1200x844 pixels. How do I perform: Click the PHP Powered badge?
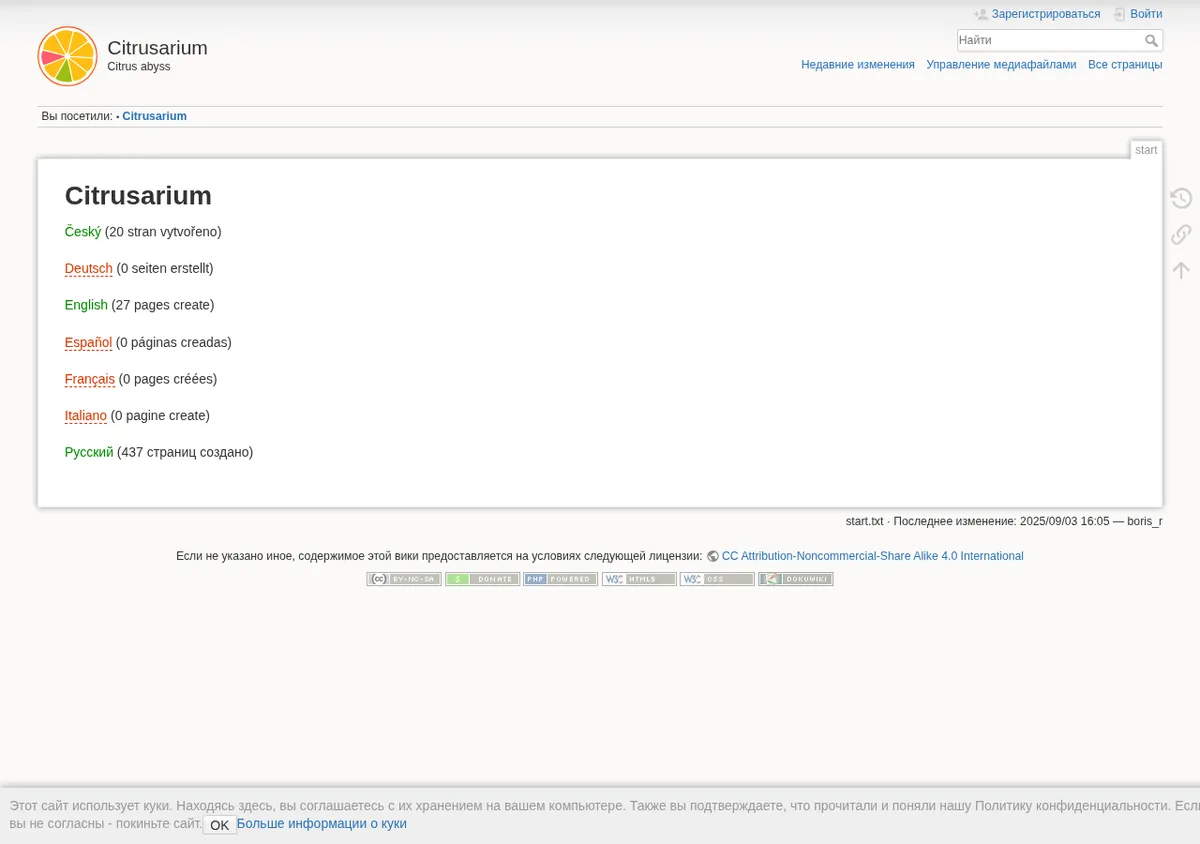pos(560,579)
